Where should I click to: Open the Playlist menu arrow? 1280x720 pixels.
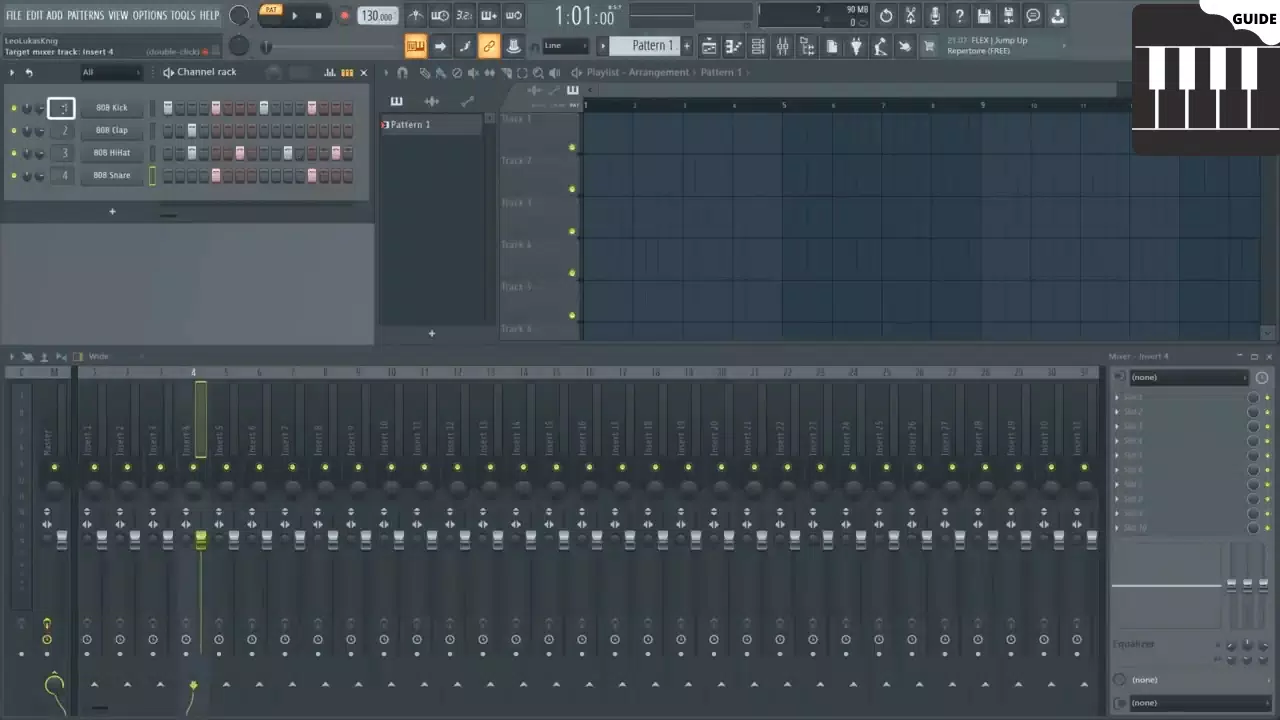click(387, 72)
